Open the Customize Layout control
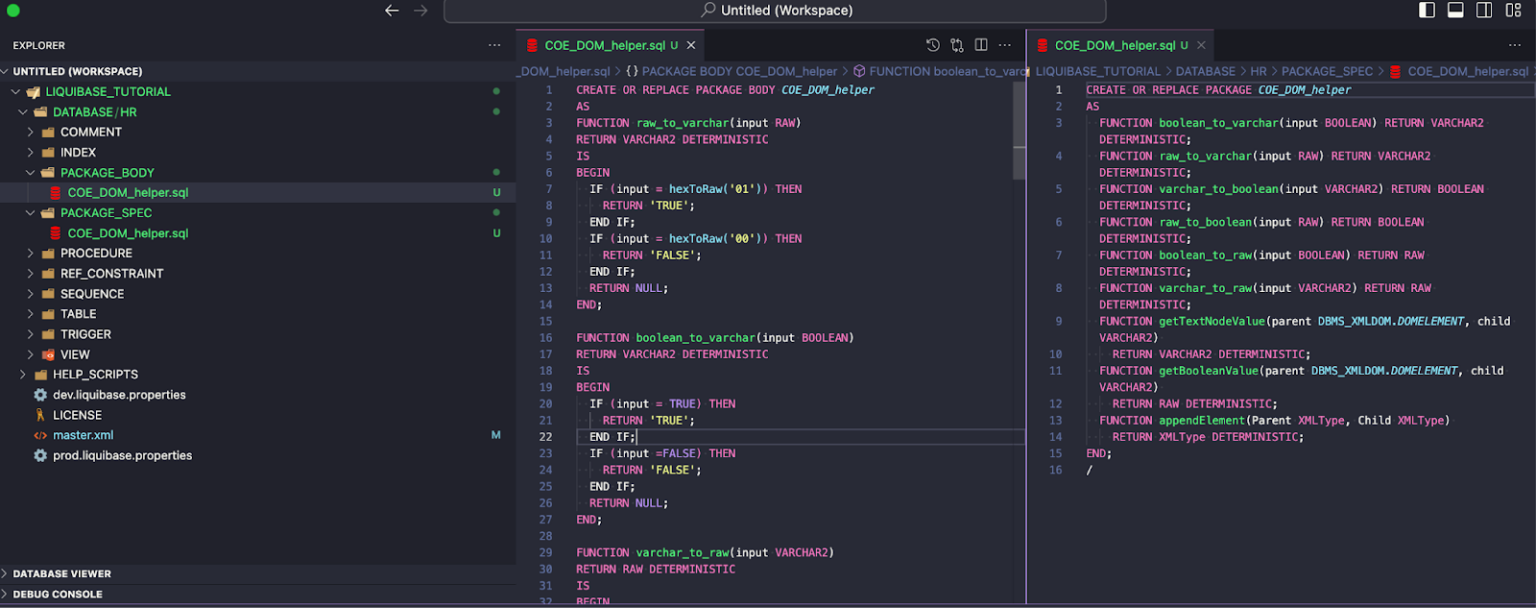1536x608 pixels. (1512, 10)
